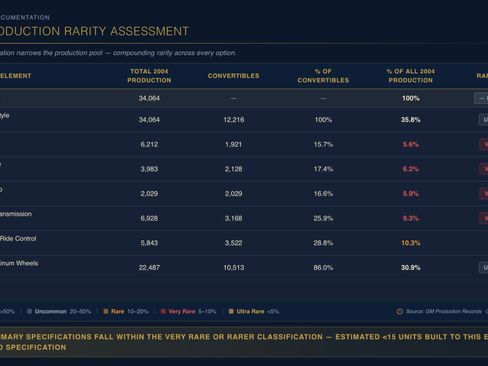The width and height of the screenshot is (488, 366).
Task: Click the red '9.3%' value
Action: 410,218
